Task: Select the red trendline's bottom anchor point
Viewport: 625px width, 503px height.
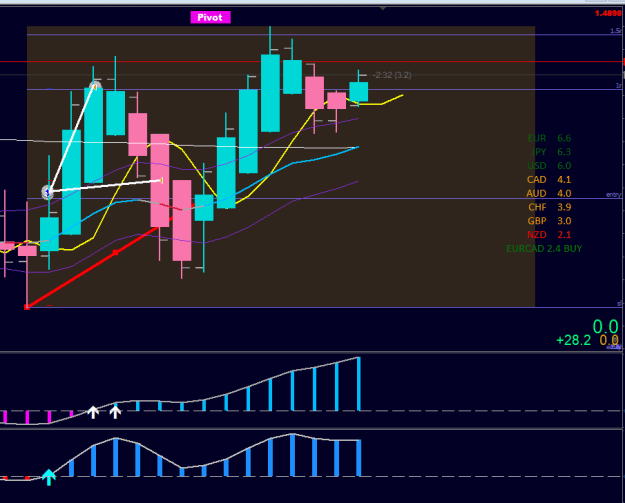Action: [27, 307]
